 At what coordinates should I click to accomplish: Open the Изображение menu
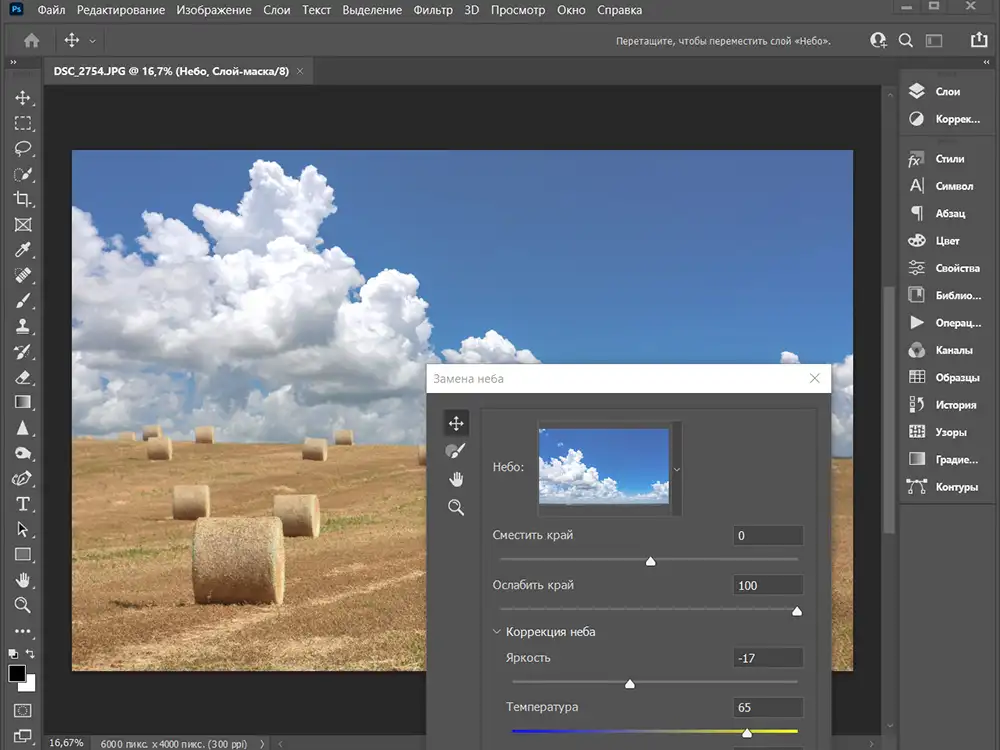point(214,10)
